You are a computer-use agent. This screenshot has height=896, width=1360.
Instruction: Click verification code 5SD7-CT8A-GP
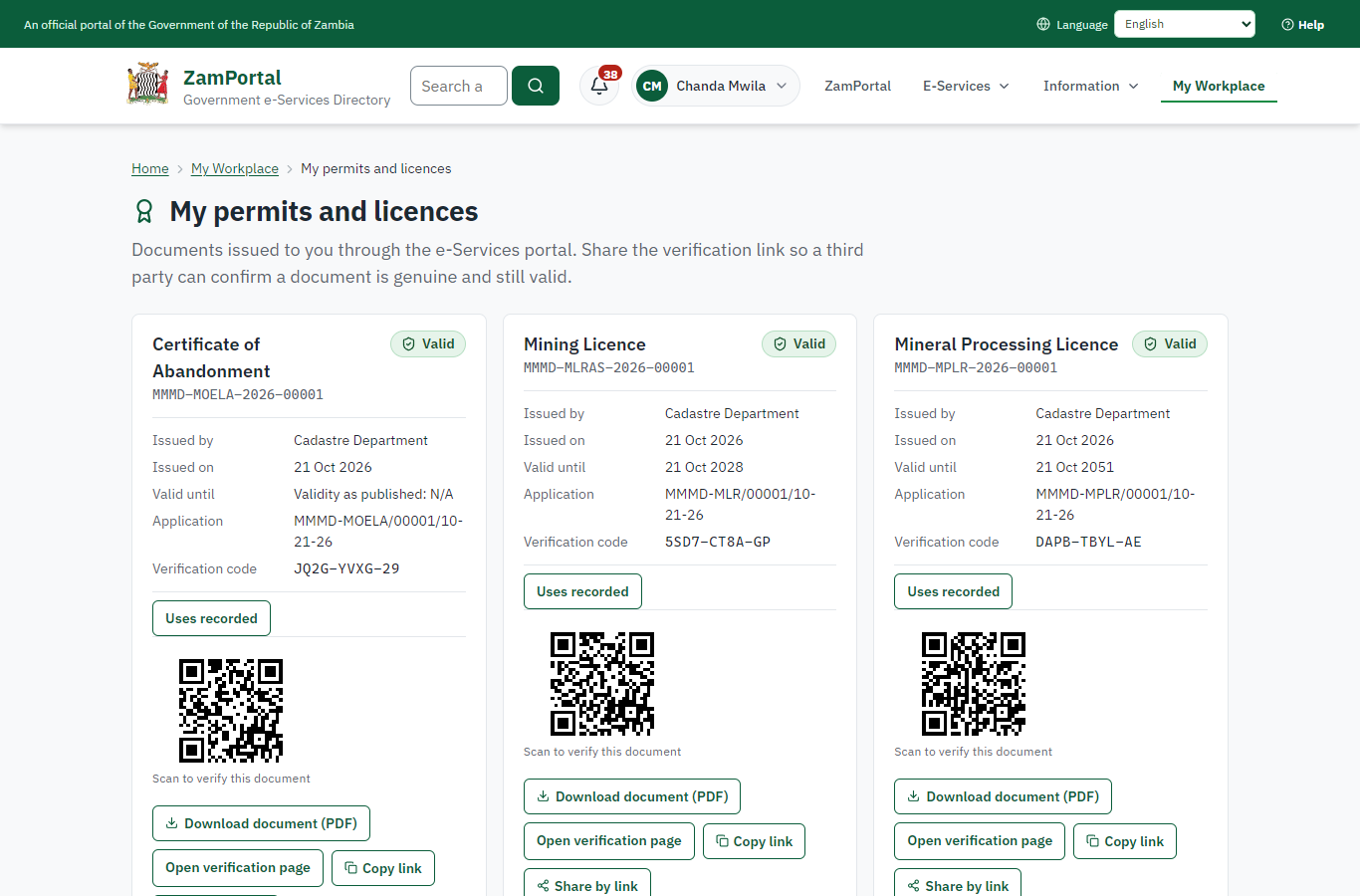(718, 542)
